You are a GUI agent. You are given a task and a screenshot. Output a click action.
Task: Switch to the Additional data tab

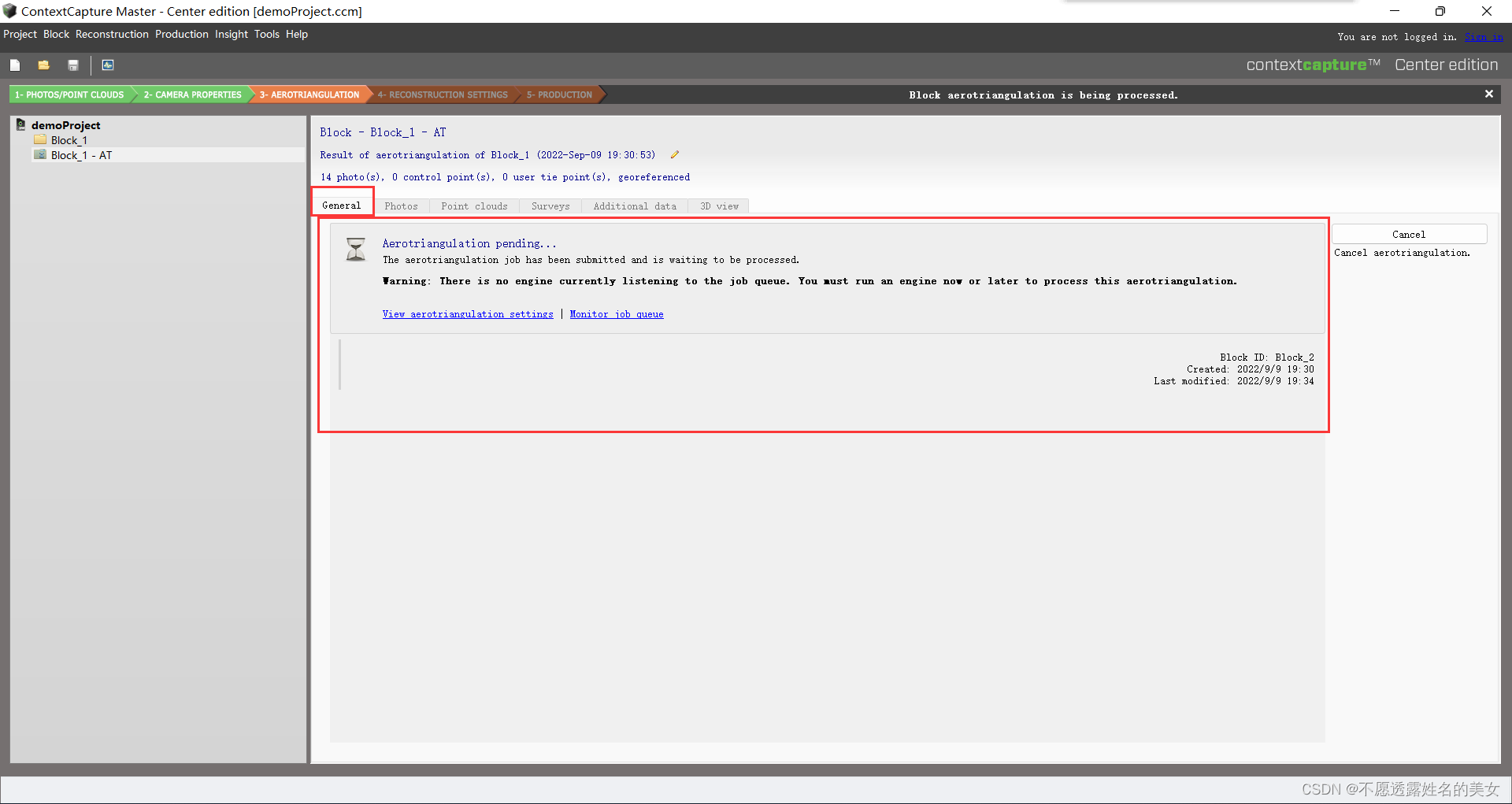[635, 206]
